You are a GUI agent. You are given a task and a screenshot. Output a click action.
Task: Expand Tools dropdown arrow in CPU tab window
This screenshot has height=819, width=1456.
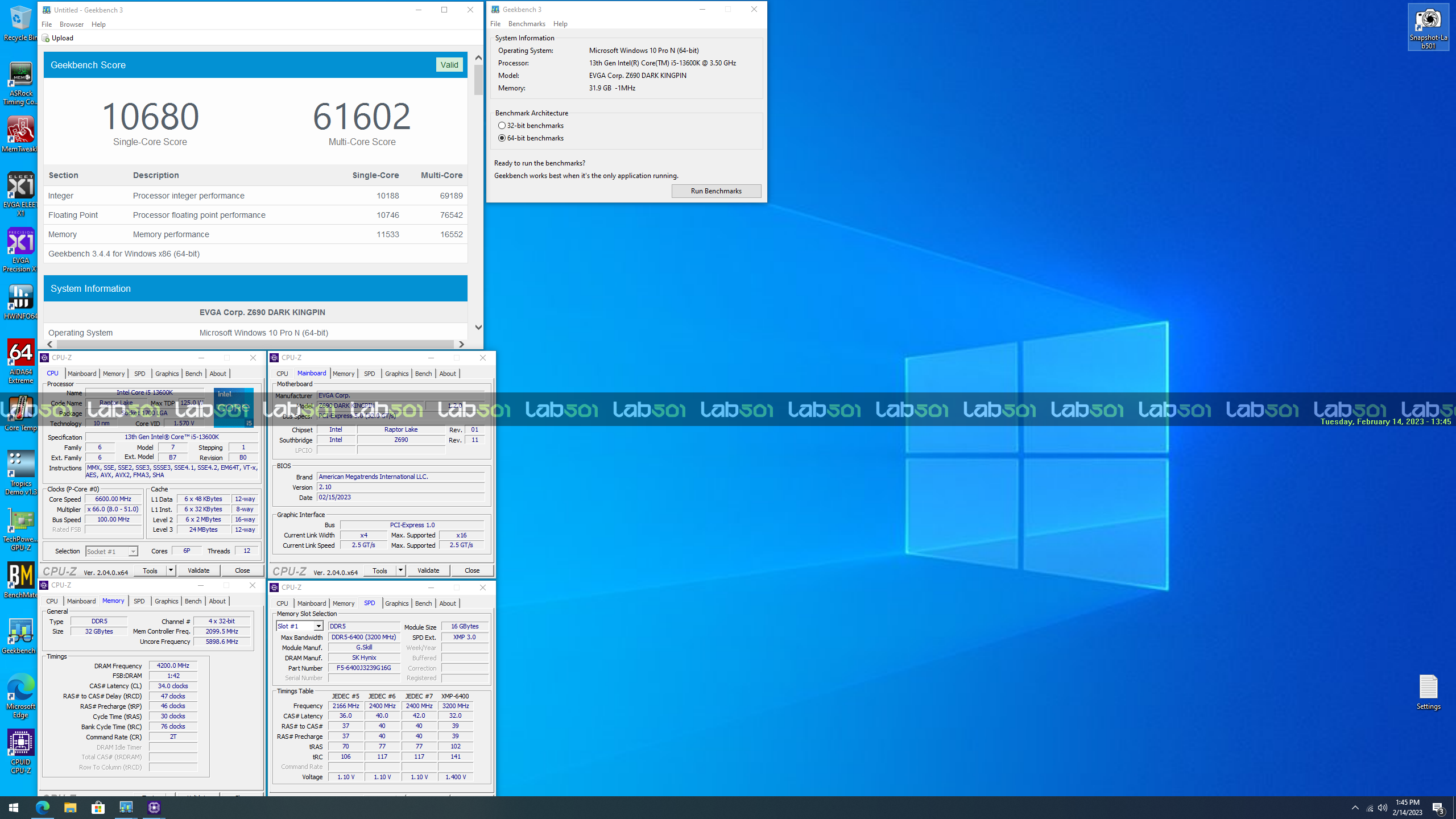point(170,570)
